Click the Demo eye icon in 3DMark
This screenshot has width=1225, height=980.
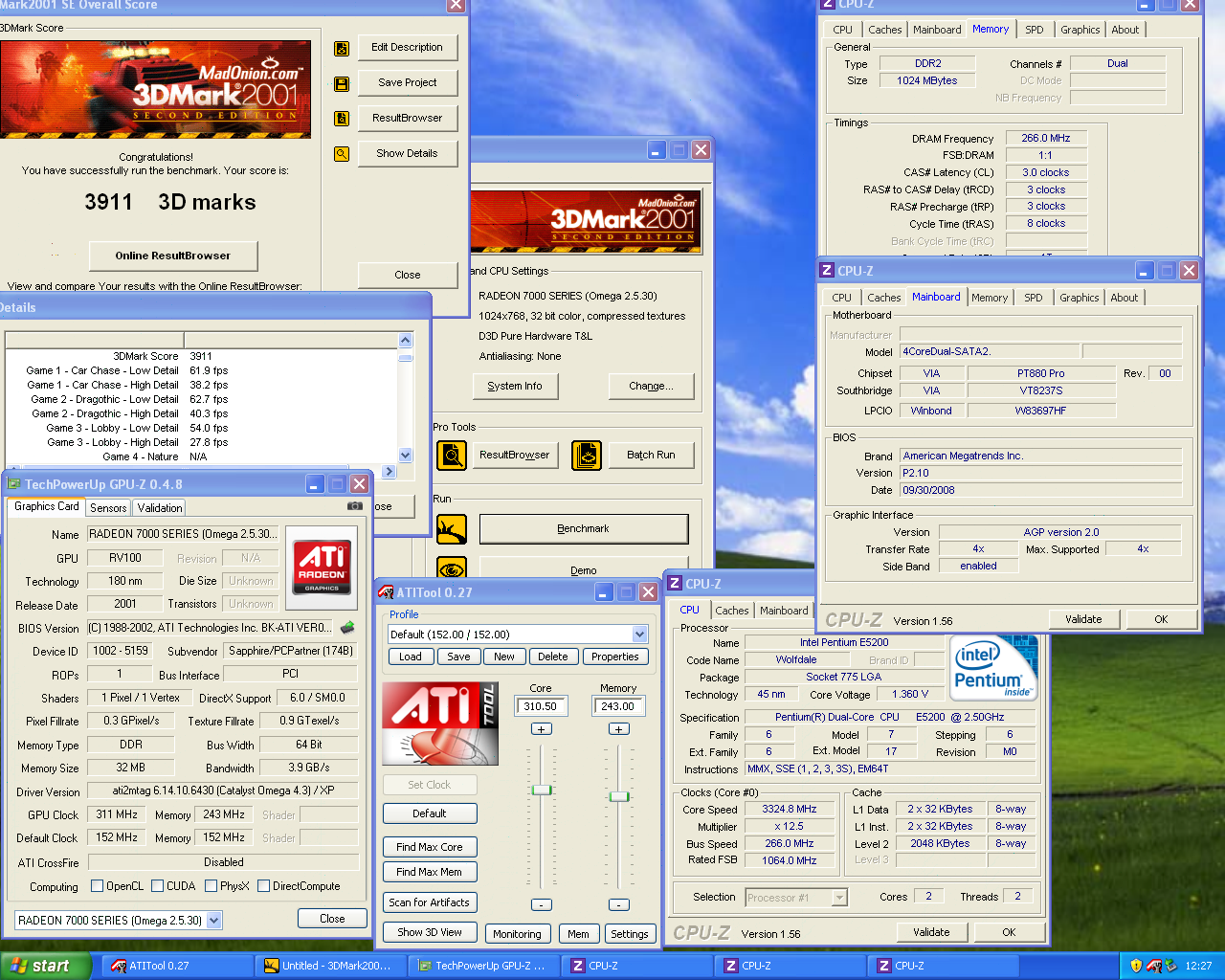point(452,568)
